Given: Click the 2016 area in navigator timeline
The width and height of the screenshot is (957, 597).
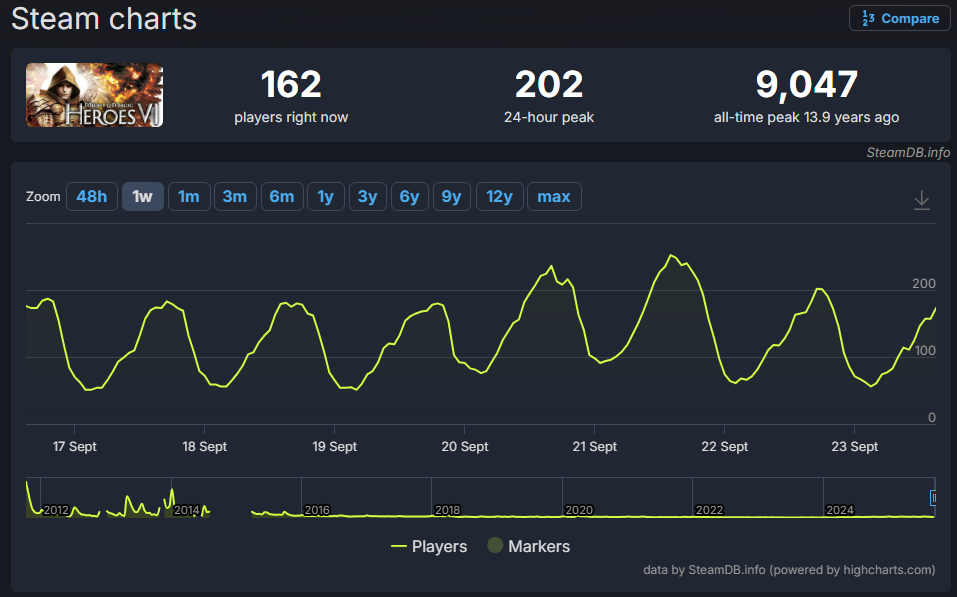Looking at the screenshot, I should coord(317,510).
